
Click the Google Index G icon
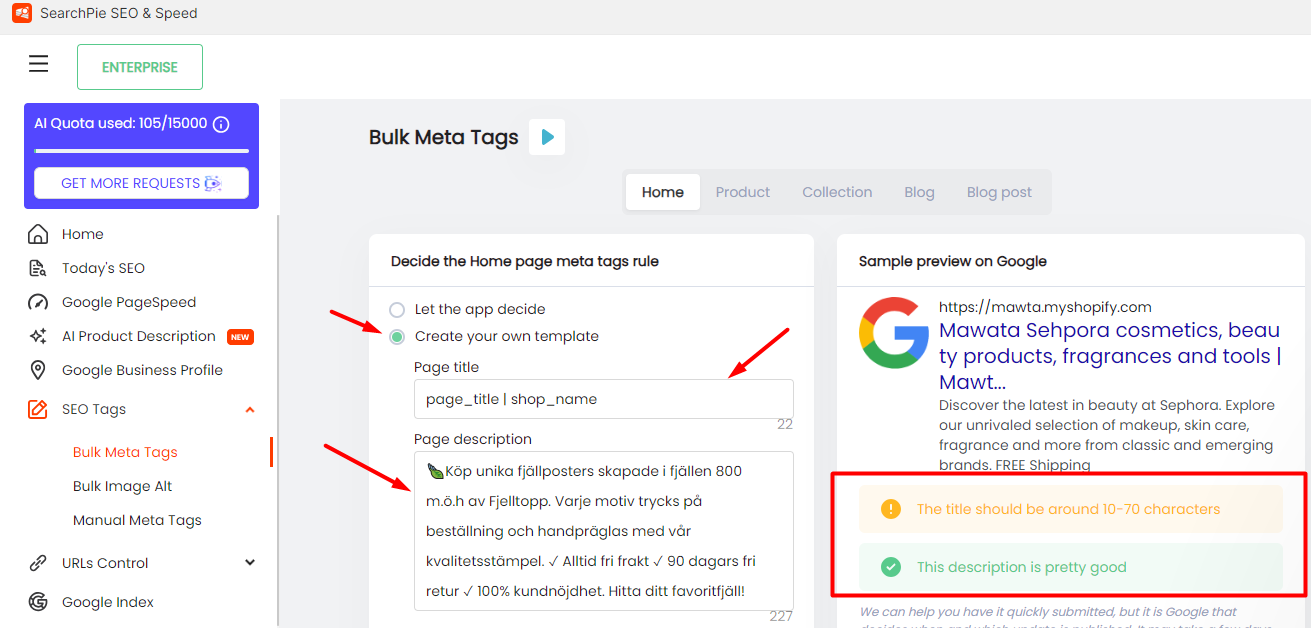(38, 602)
